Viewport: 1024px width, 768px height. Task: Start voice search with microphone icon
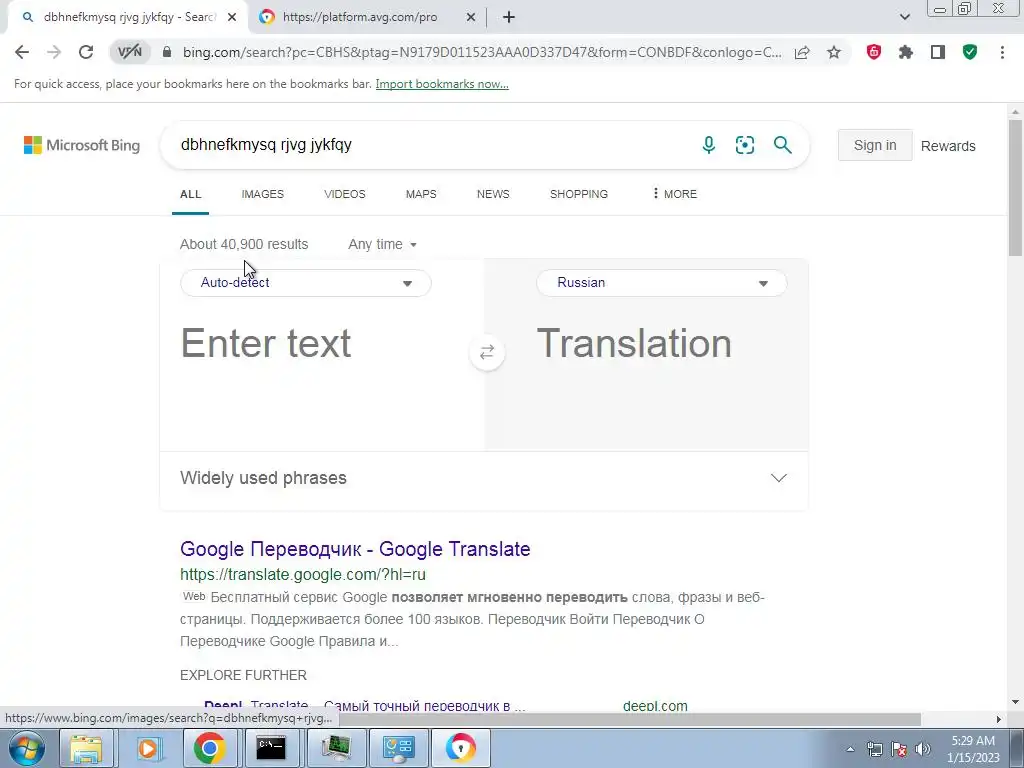(709, 145)
